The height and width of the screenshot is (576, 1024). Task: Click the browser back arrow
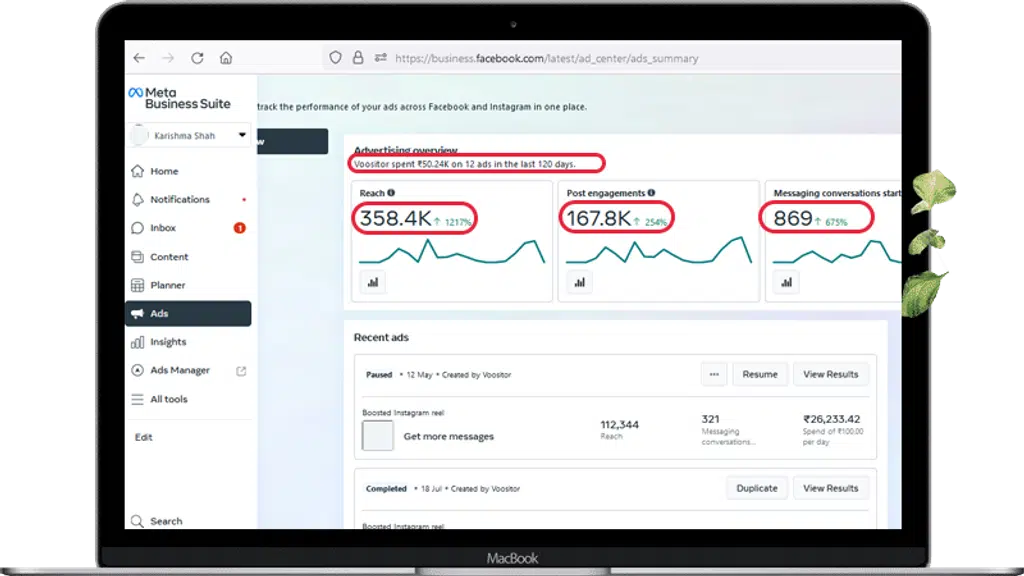tap(139, 58)
